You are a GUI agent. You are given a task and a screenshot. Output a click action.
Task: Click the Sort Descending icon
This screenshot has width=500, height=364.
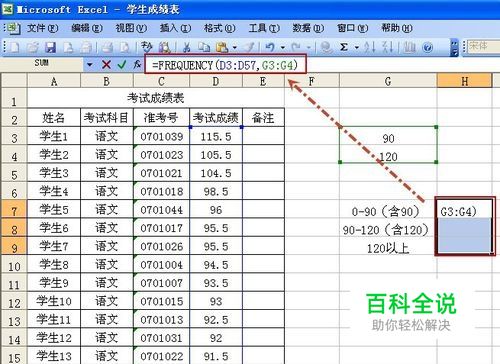(x=387, y=47)
